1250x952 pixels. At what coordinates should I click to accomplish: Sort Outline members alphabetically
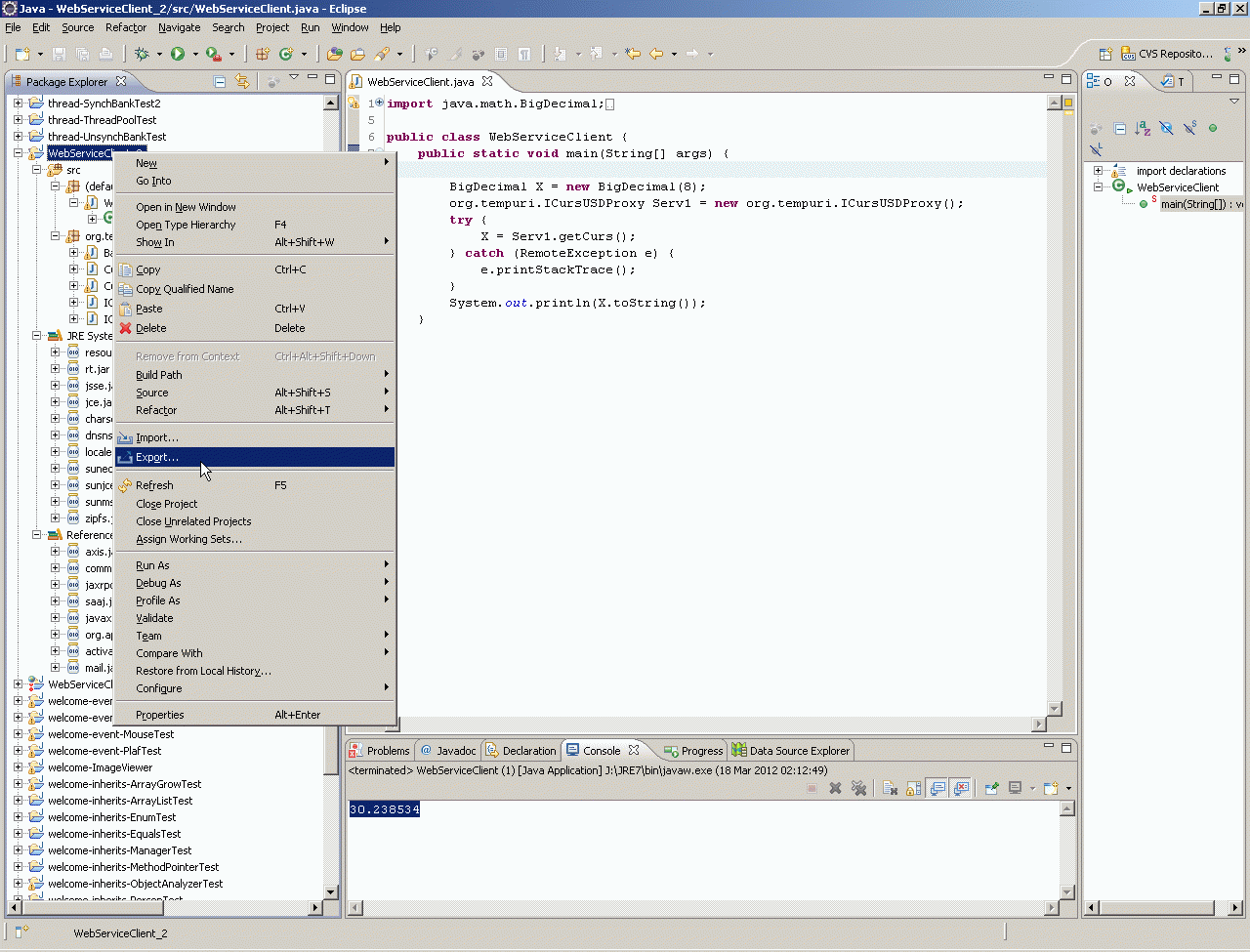(1143, 128)
